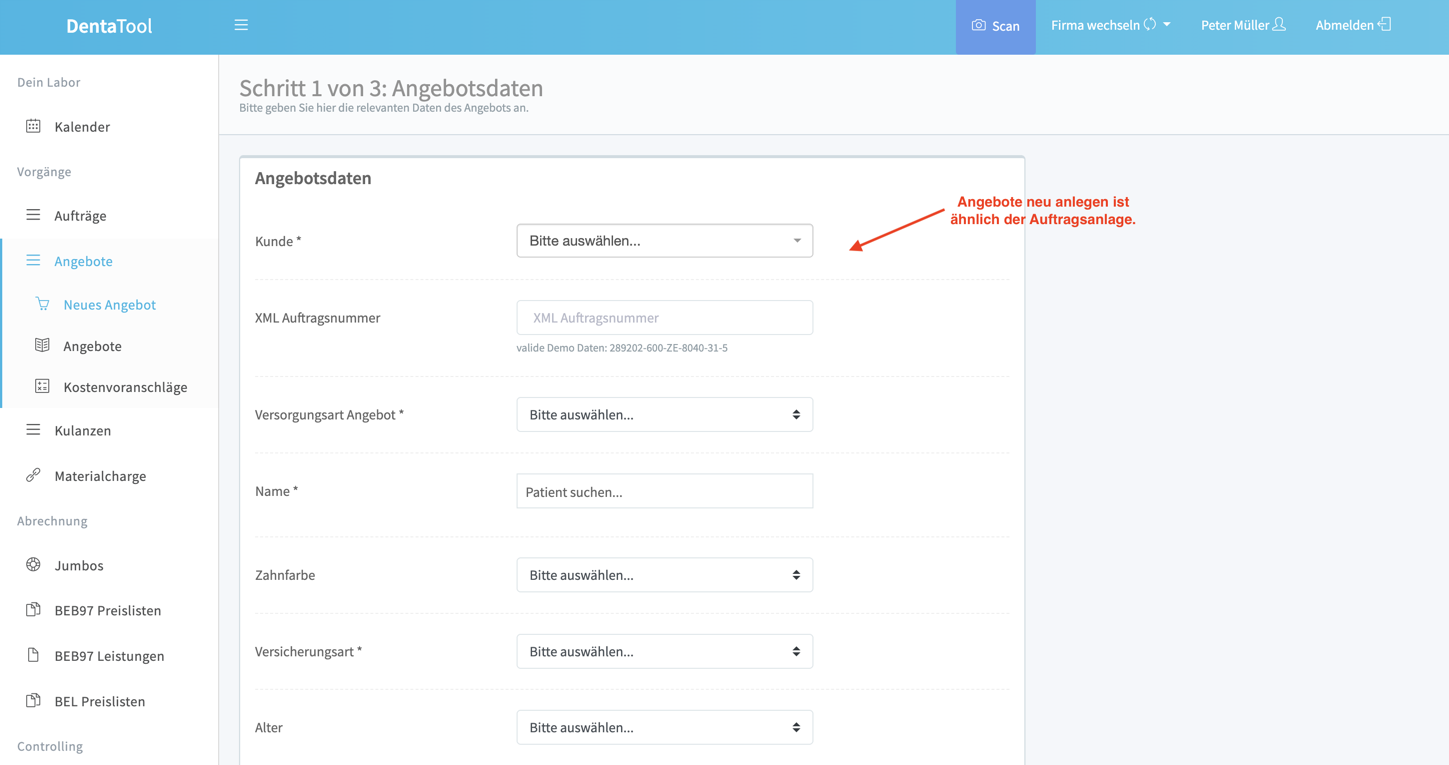Open the Firma wechseln dropdown
1449x765 pixels.
pyautogui.click(x=1110, y=25)
